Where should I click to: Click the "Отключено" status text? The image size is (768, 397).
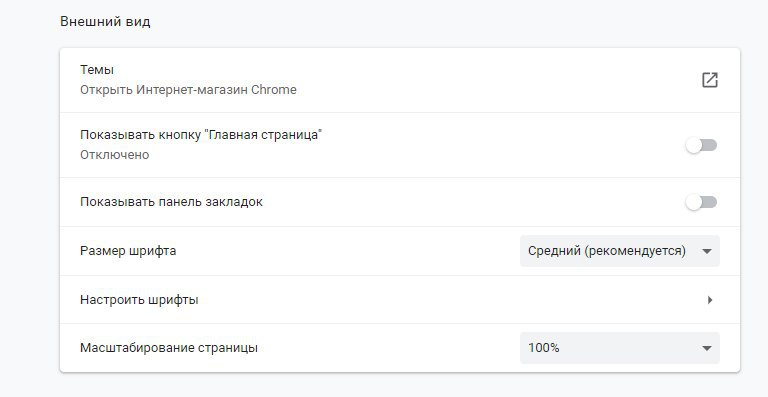pos(115,155)
